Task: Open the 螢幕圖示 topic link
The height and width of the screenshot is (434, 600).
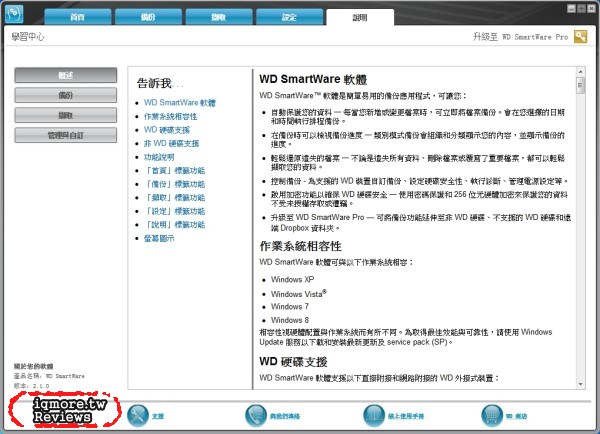Action: pos(159,238)
